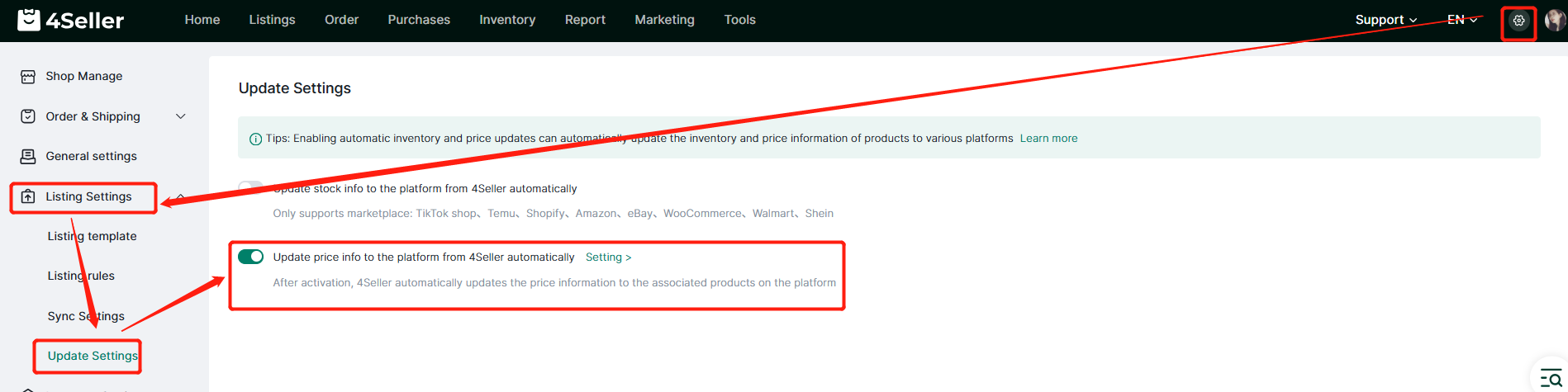The height and width of the screenshot is (392, 1568).
Task: Open settings via the gear icon
Action: click(1518, 21)
